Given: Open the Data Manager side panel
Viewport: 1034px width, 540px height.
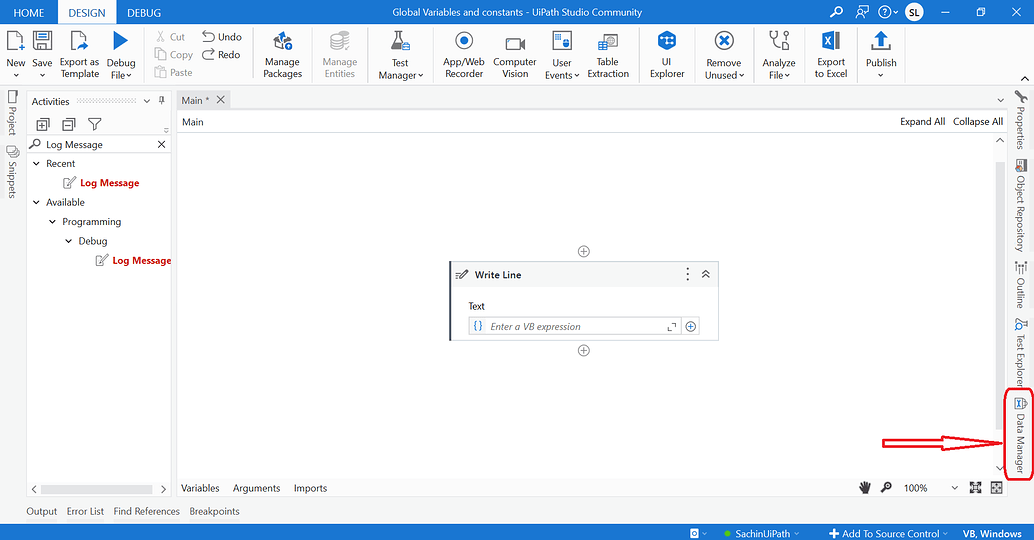Looking at the screenshot, I should point(1020,435).
